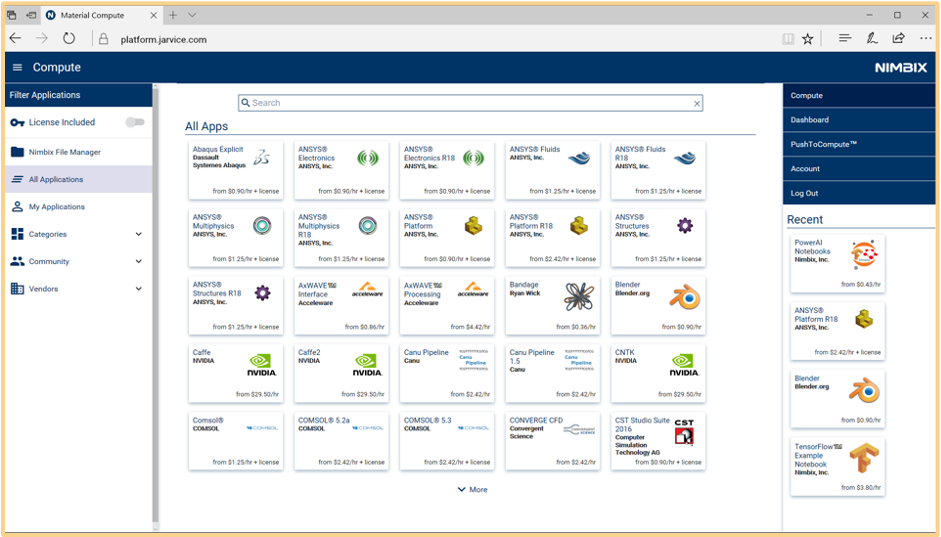The image size is (941, 537).
Task: Open browser More (ellipsis) menu
Action: 926,38
